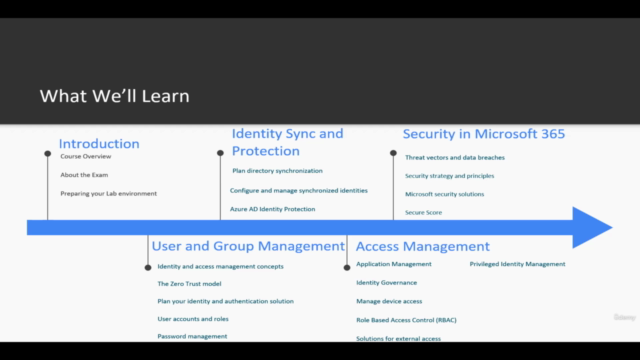This screenshot has width=640, height=360.
Task: Click the 'Security in Microsoft 365' heading
Action: click(x=484, y=134)
